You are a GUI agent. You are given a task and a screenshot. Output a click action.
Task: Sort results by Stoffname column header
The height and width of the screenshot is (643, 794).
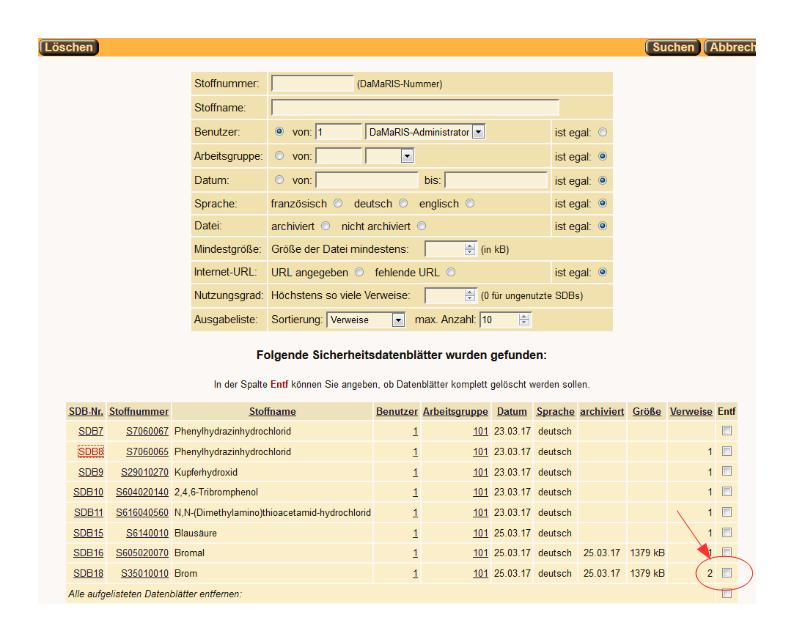(272, 412)
